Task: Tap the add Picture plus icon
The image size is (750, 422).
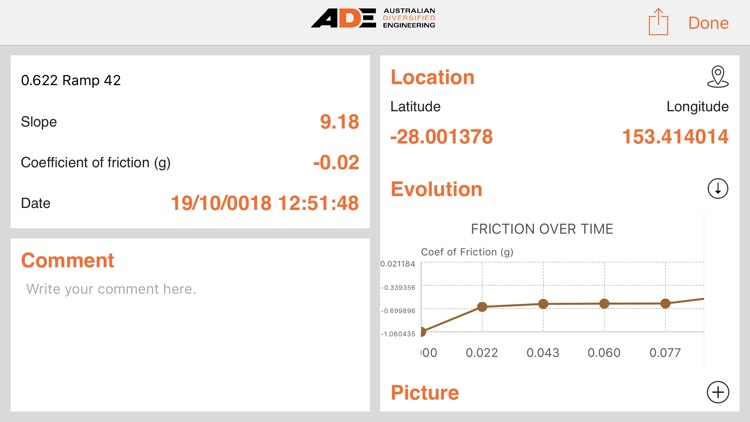Action: (717, 392)
